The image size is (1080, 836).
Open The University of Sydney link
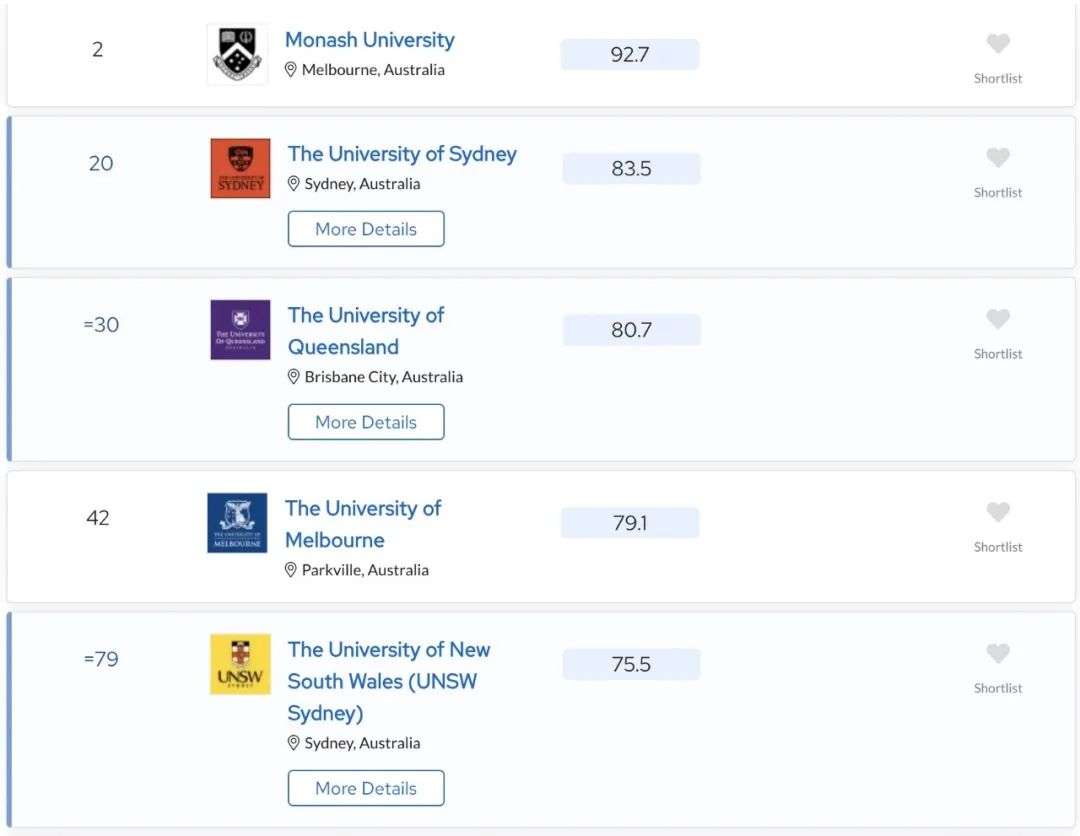[x=402, y=154]
